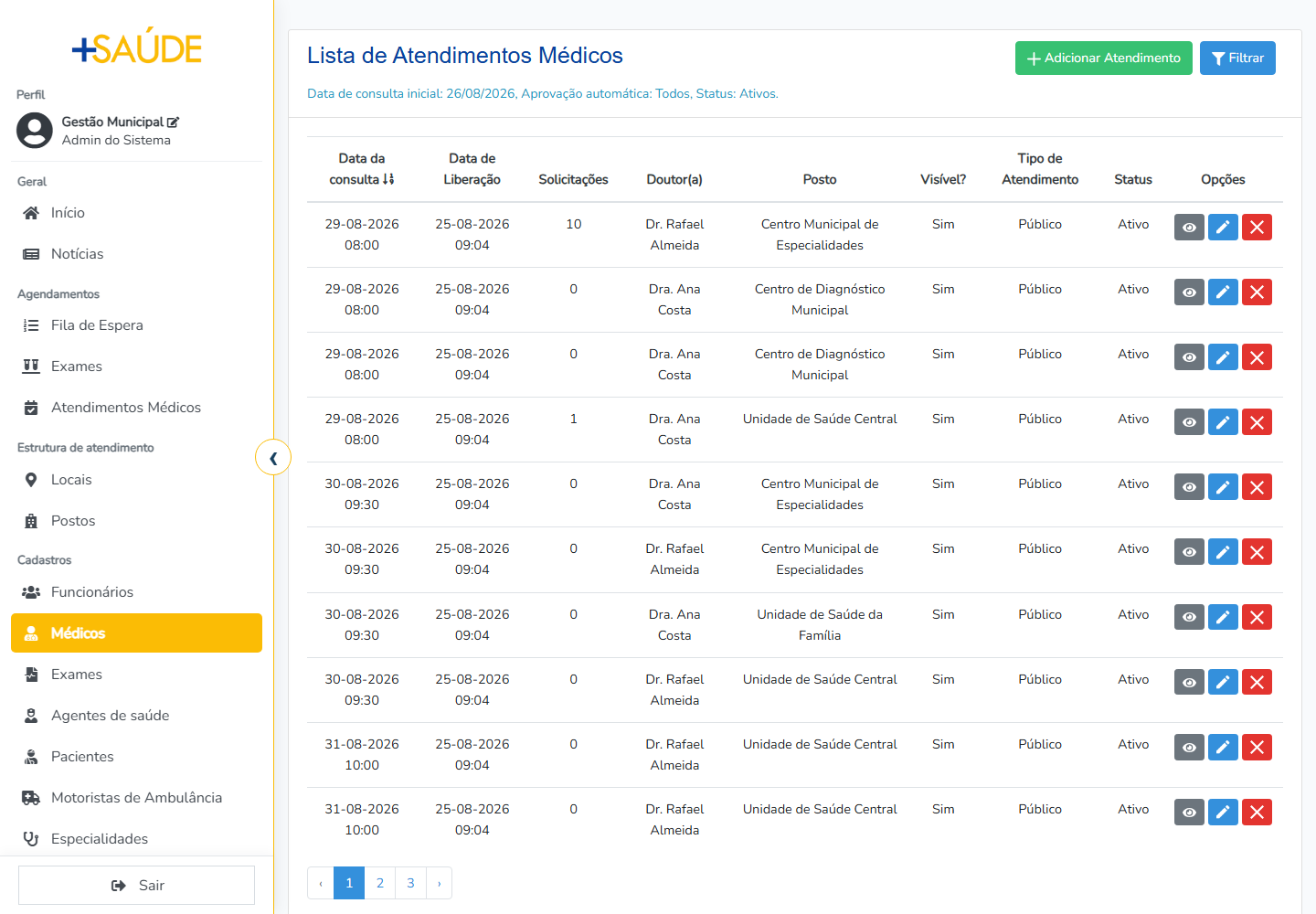Click the Especialidades stethoscope icon
1316x914 pixels.
[31, 839]
